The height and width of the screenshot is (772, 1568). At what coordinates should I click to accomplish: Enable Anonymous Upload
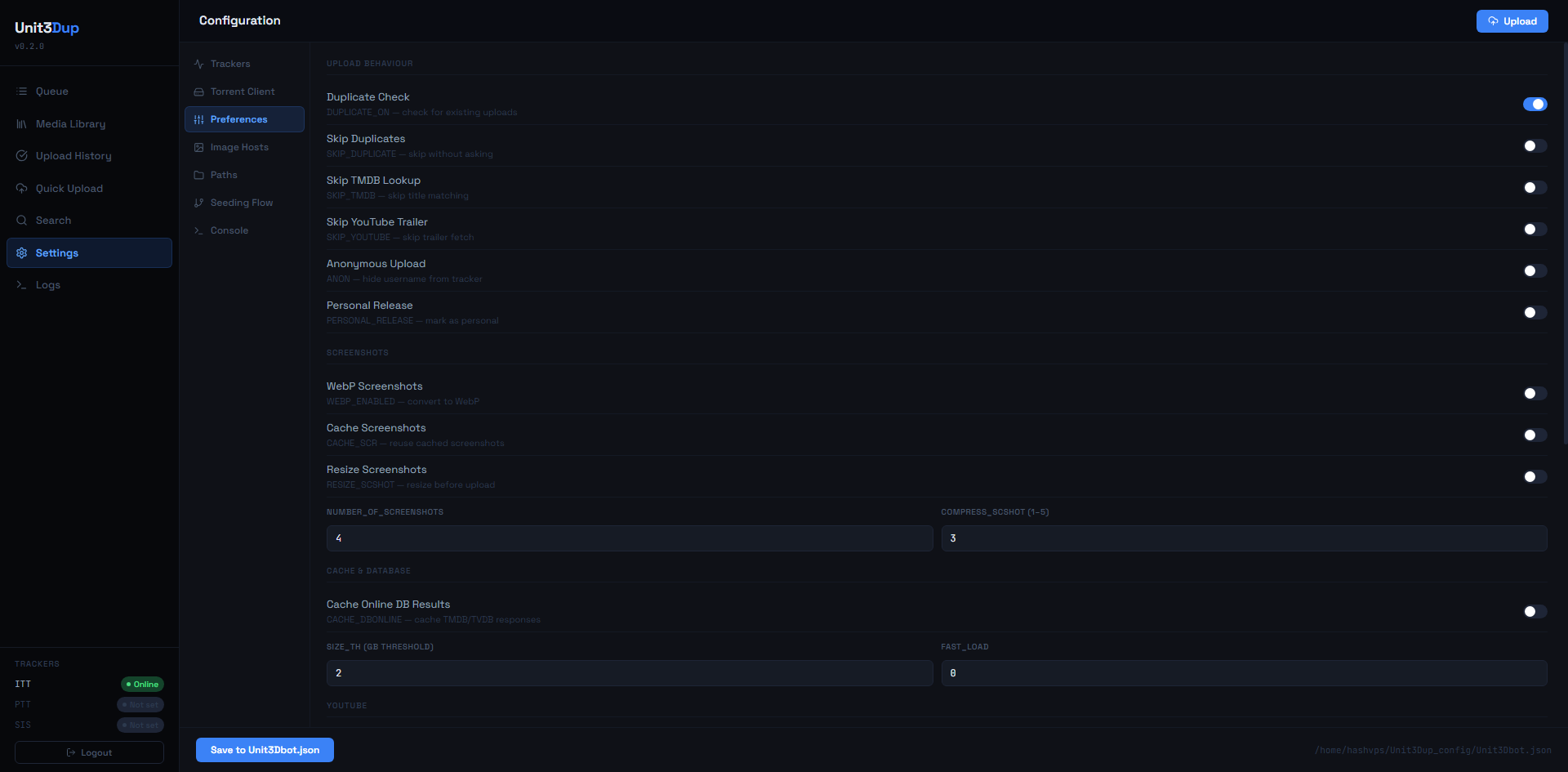coord(1535,270)
